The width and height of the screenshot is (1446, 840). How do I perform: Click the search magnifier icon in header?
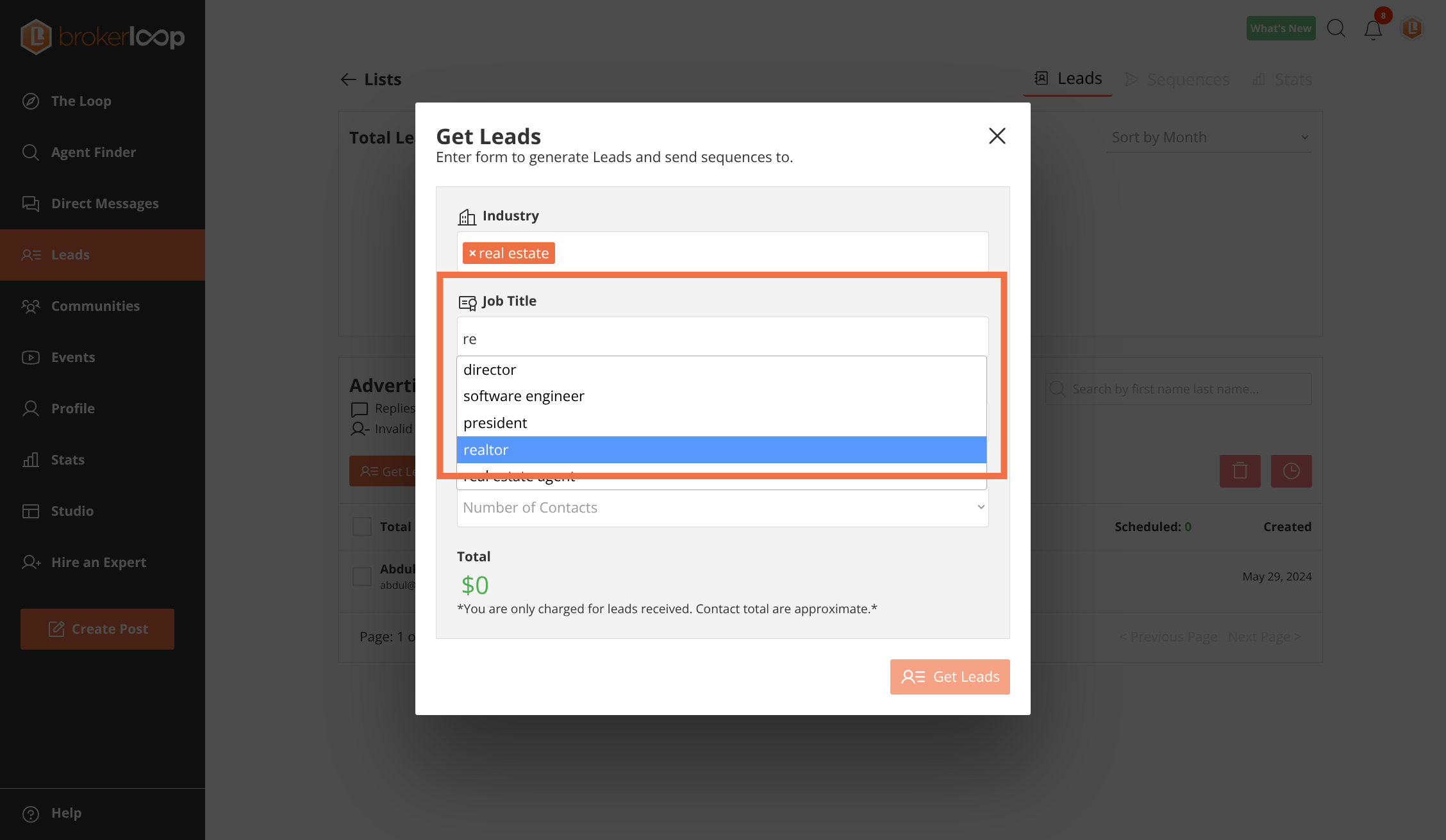tap(1336, 28)
